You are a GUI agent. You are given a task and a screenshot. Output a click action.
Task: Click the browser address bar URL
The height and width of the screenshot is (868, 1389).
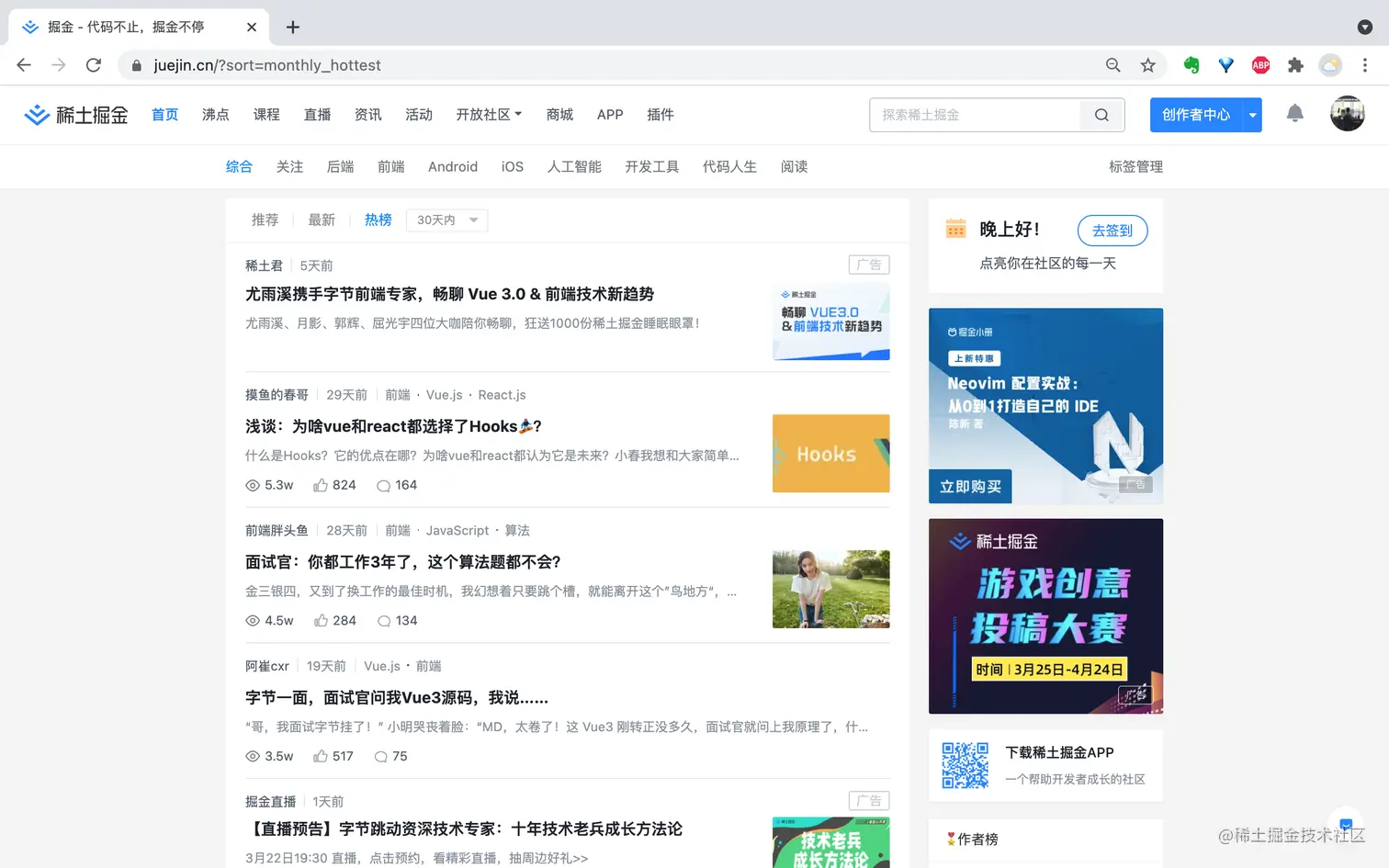(267, 65)
